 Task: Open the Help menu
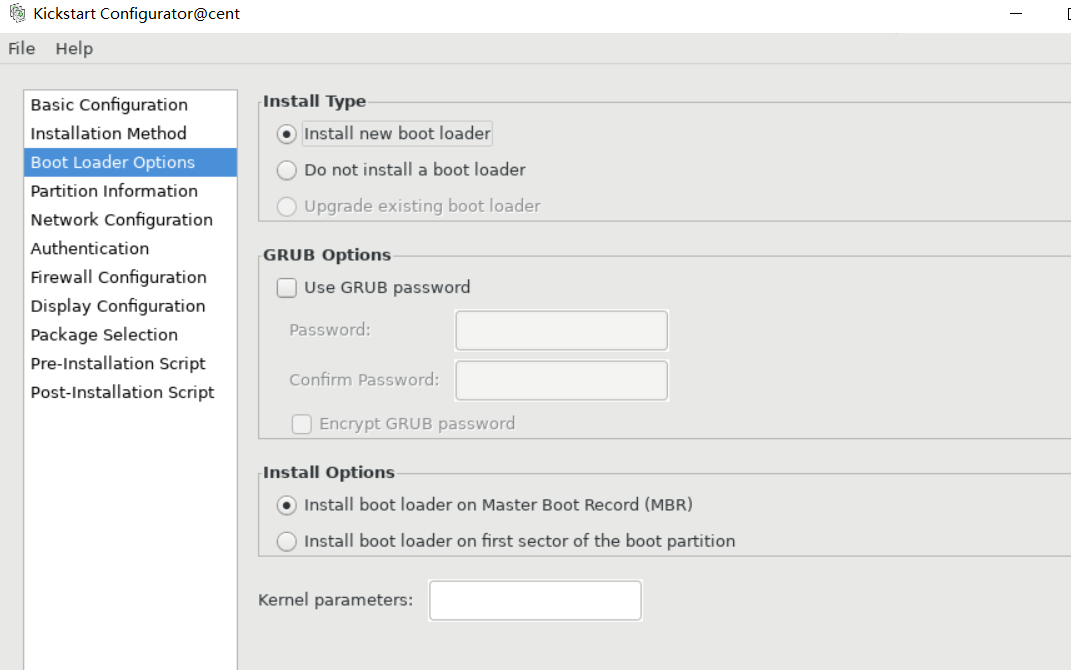point(74,48)
